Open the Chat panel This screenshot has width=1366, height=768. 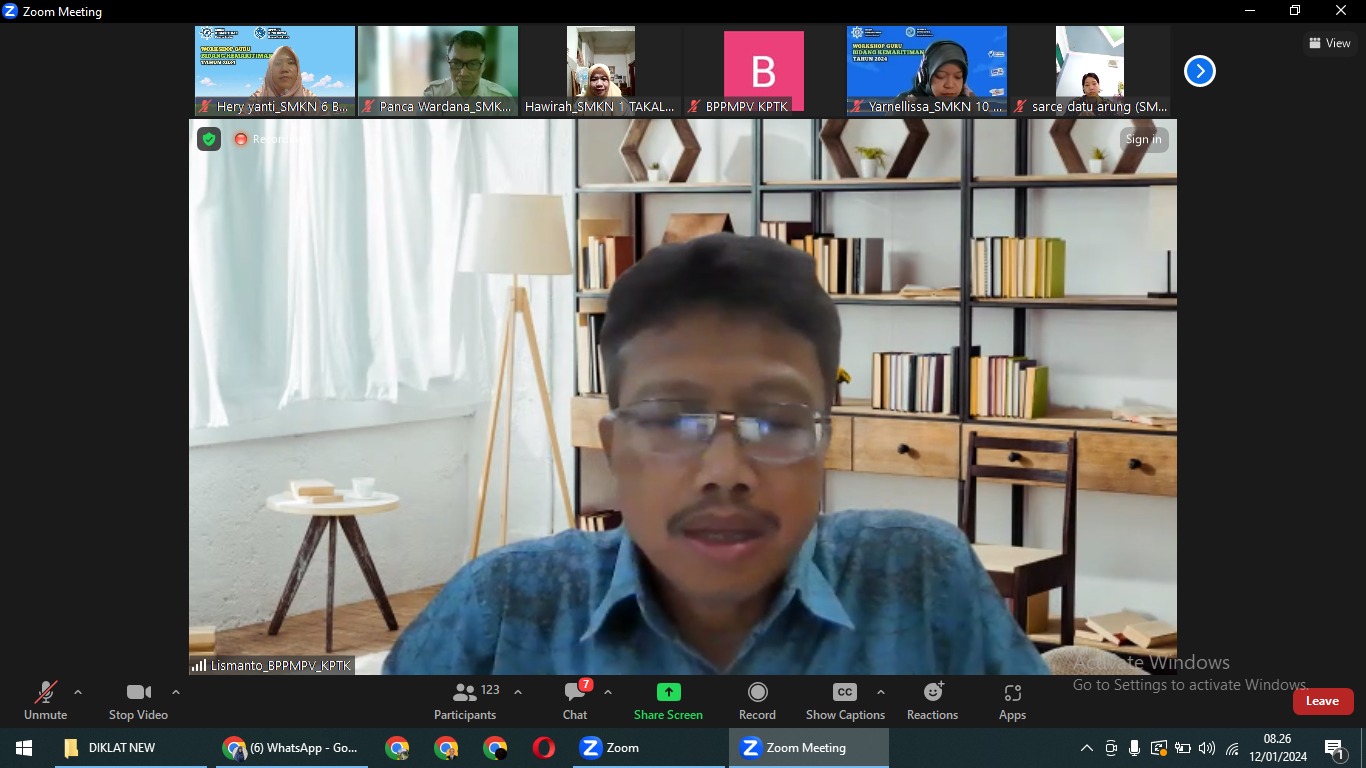[x=575, y=700]
